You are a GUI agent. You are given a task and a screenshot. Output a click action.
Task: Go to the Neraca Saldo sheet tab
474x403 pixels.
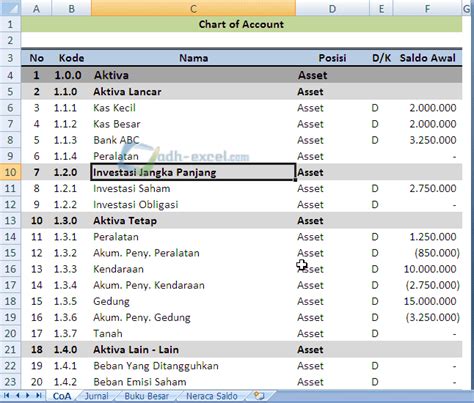coord(212,396)
